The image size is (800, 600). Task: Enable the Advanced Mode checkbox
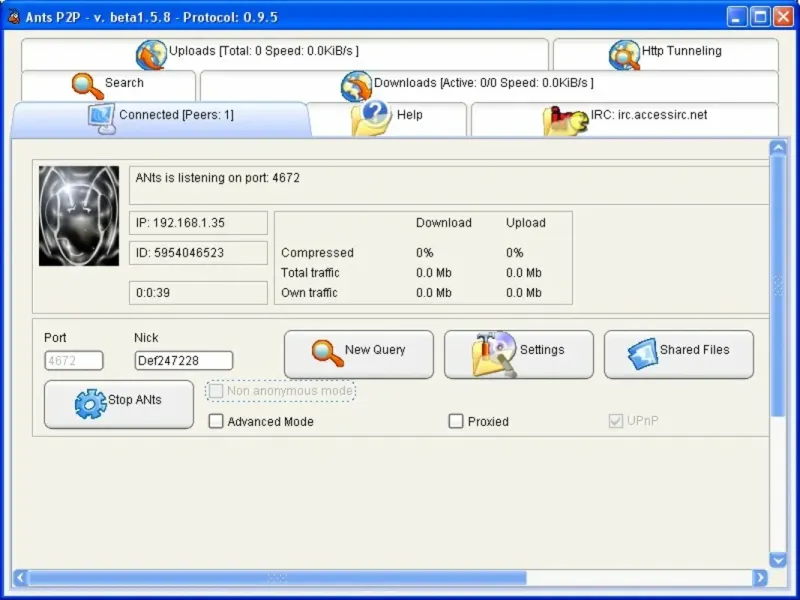(216, 421)
